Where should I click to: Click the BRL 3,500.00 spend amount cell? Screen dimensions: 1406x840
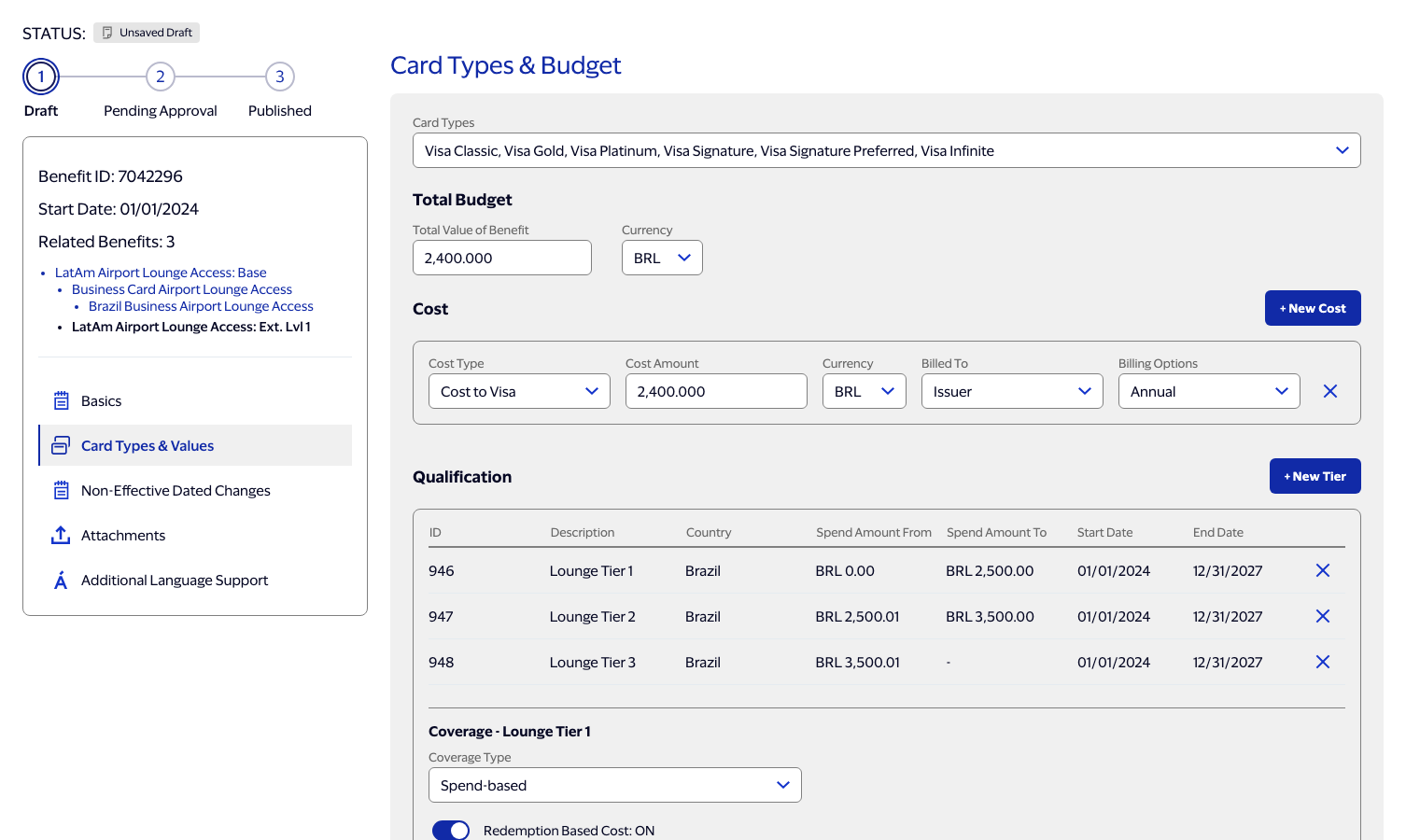point(990,617)
